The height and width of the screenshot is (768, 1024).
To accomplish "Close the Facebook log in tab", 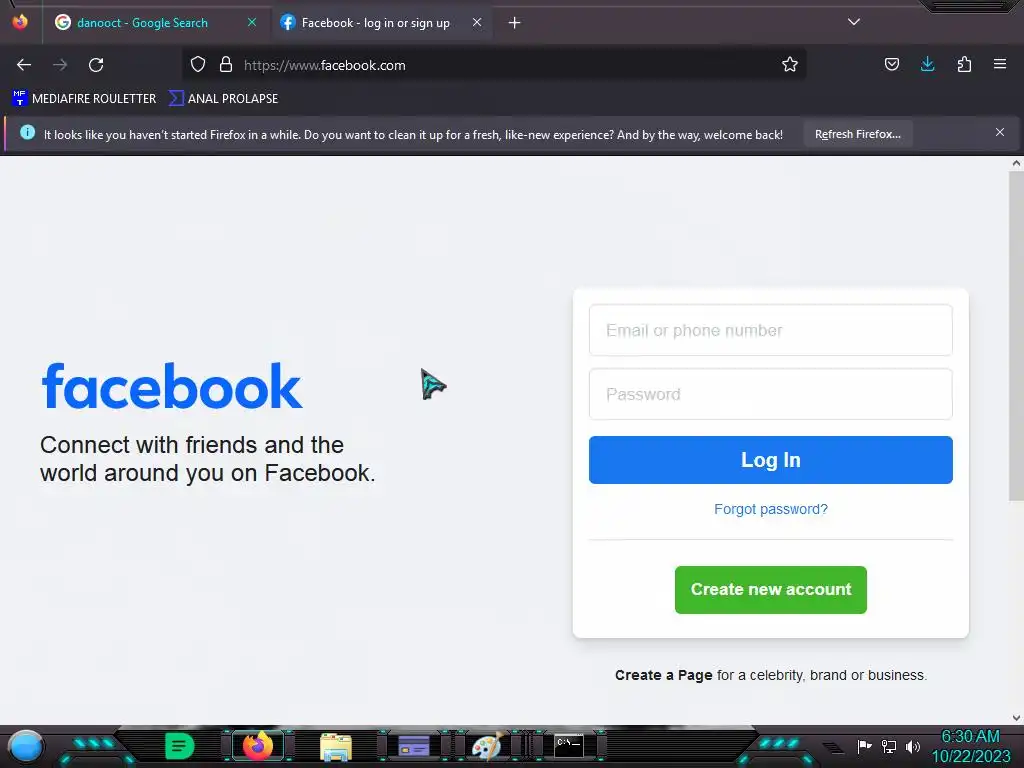I will coord(477,22).
